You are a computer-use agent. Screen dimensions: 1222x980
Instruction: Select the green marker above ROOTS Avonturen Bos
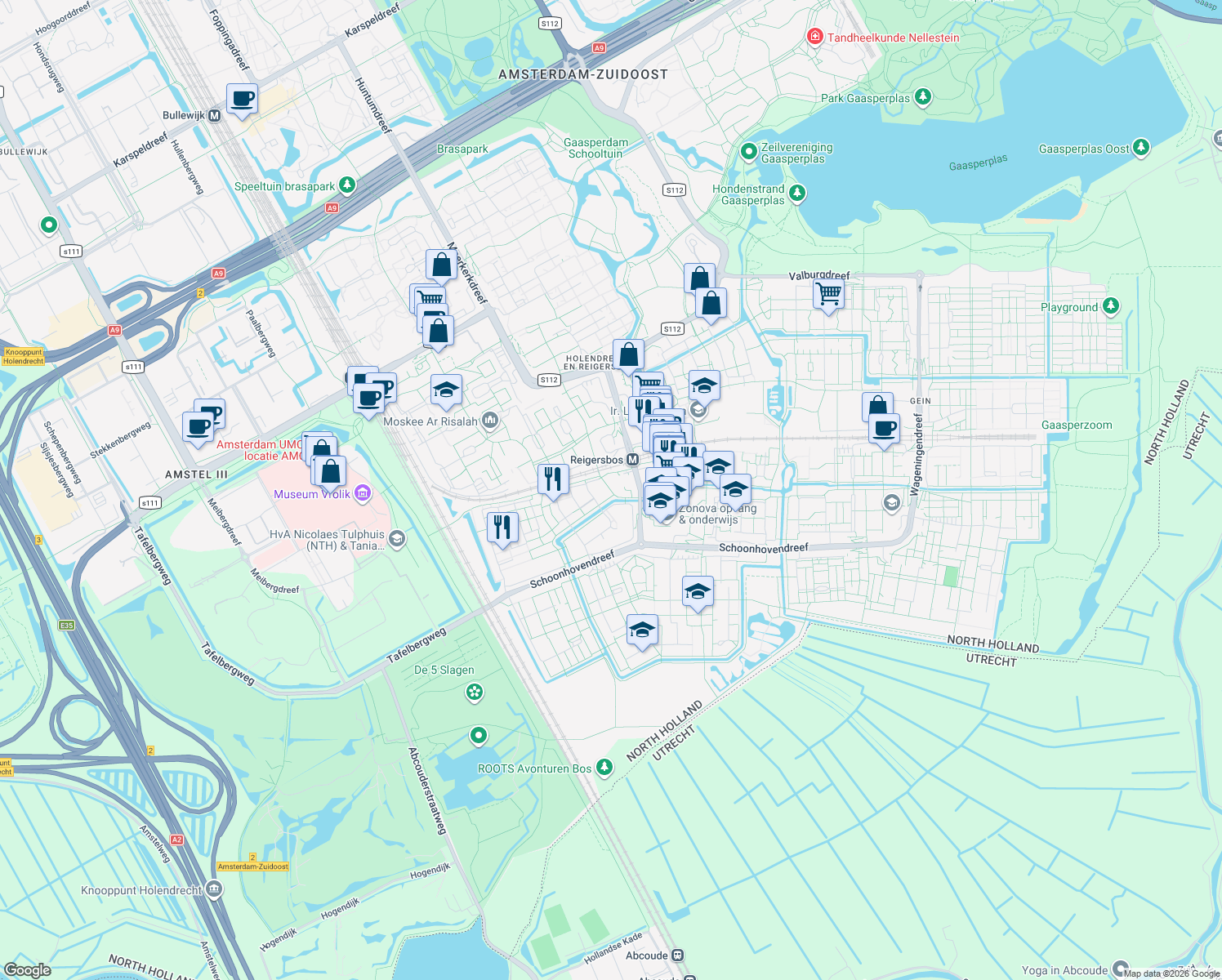[x=479, y=736]
